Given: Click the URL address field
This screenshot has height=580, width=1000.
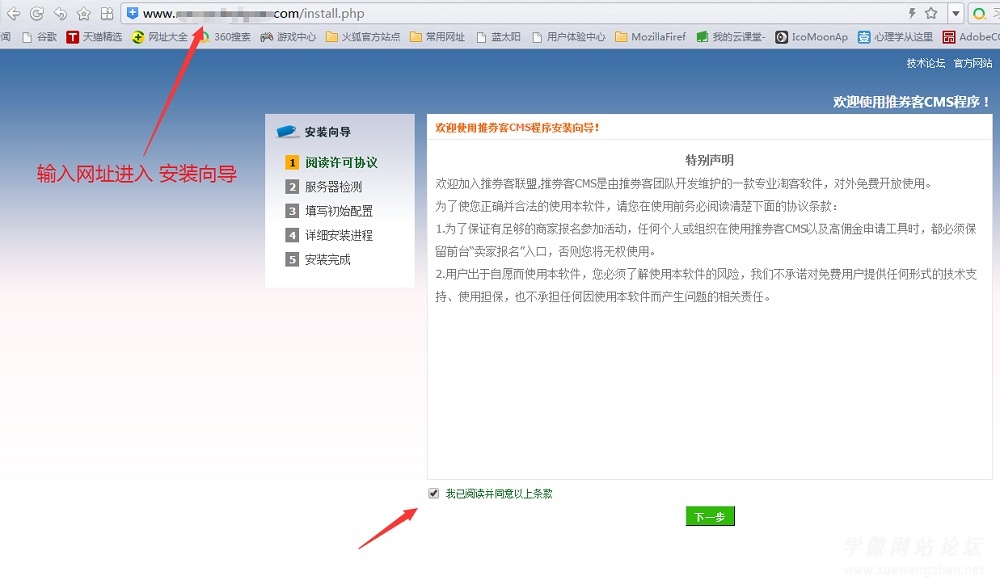Looking at the screenshot, I should (x=500, y=14).
